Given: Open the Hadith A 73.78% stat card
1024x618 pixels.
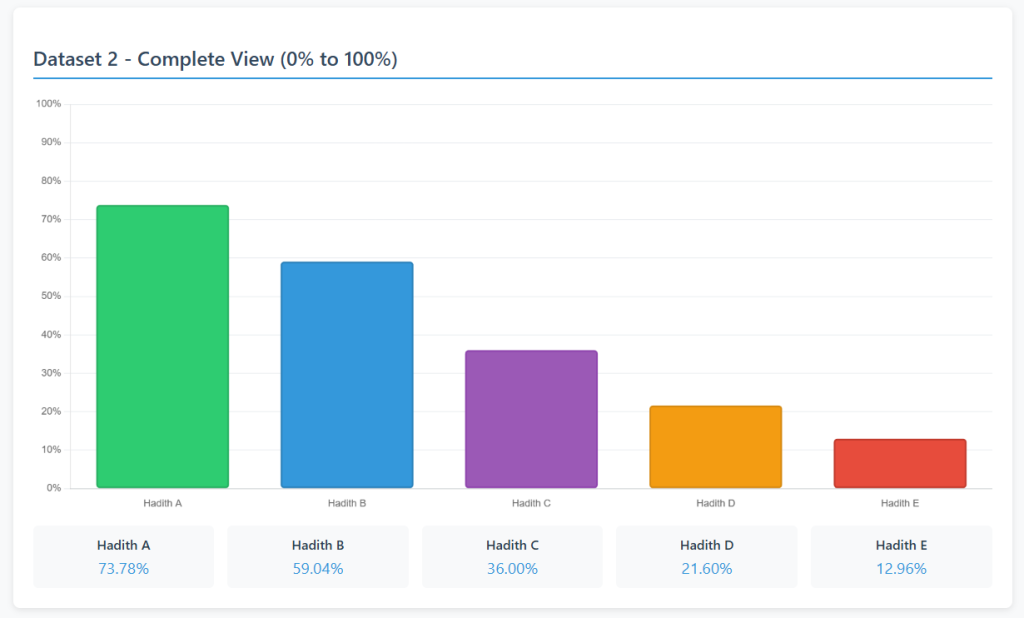Looking at the screenshot, I should (x=124, y=557).
